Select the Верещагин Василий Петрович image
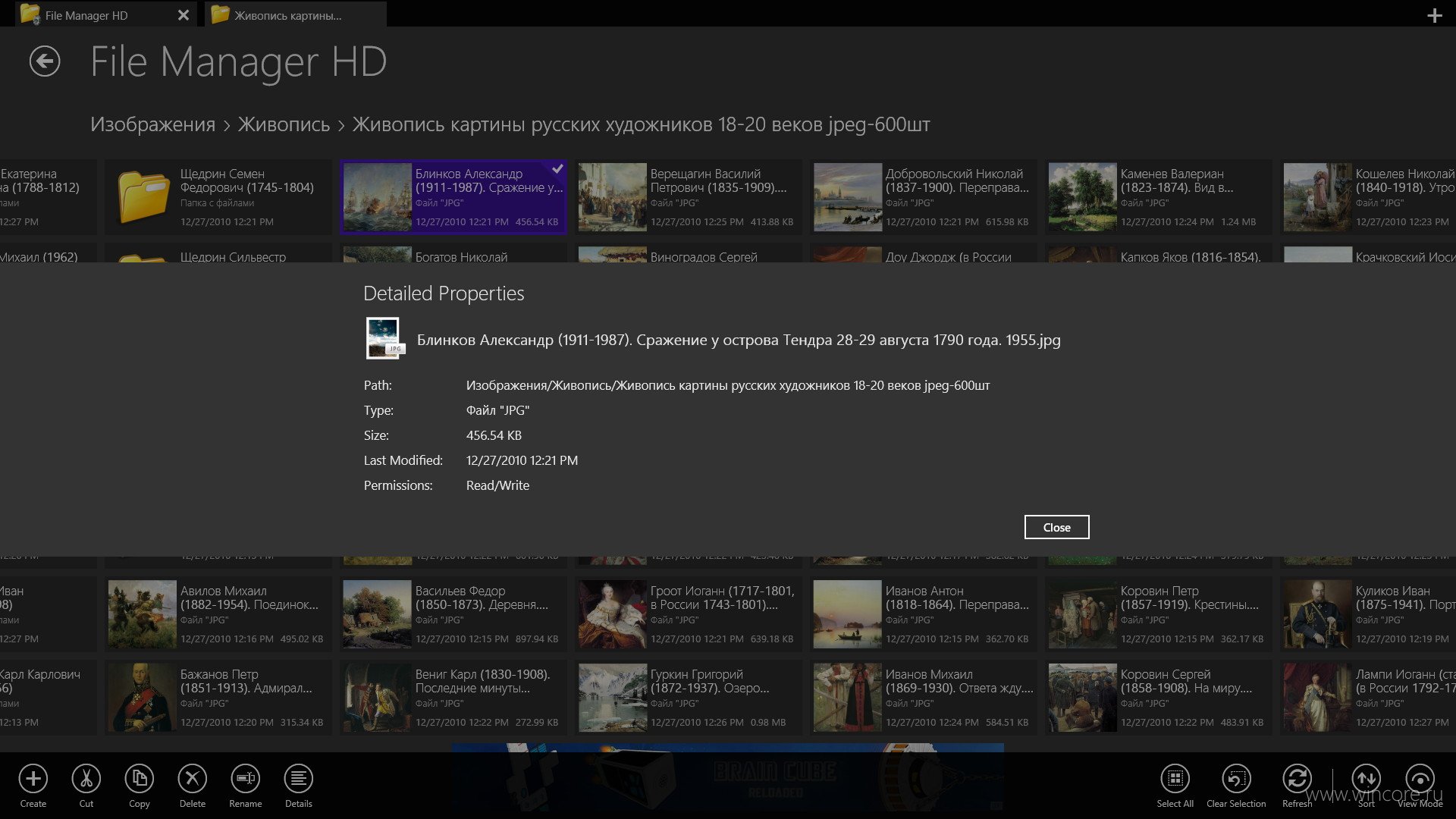 689,197
